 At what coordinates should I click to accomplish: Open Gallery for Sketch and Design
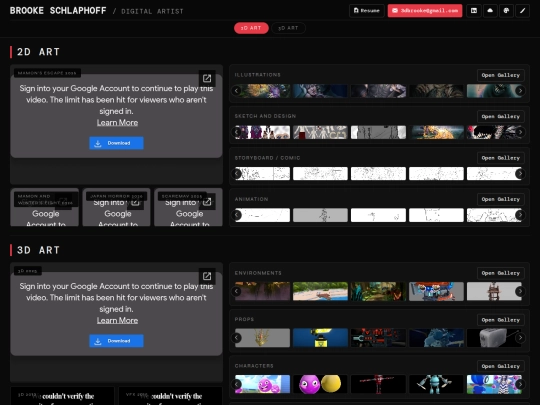click(x=501, y=116)
